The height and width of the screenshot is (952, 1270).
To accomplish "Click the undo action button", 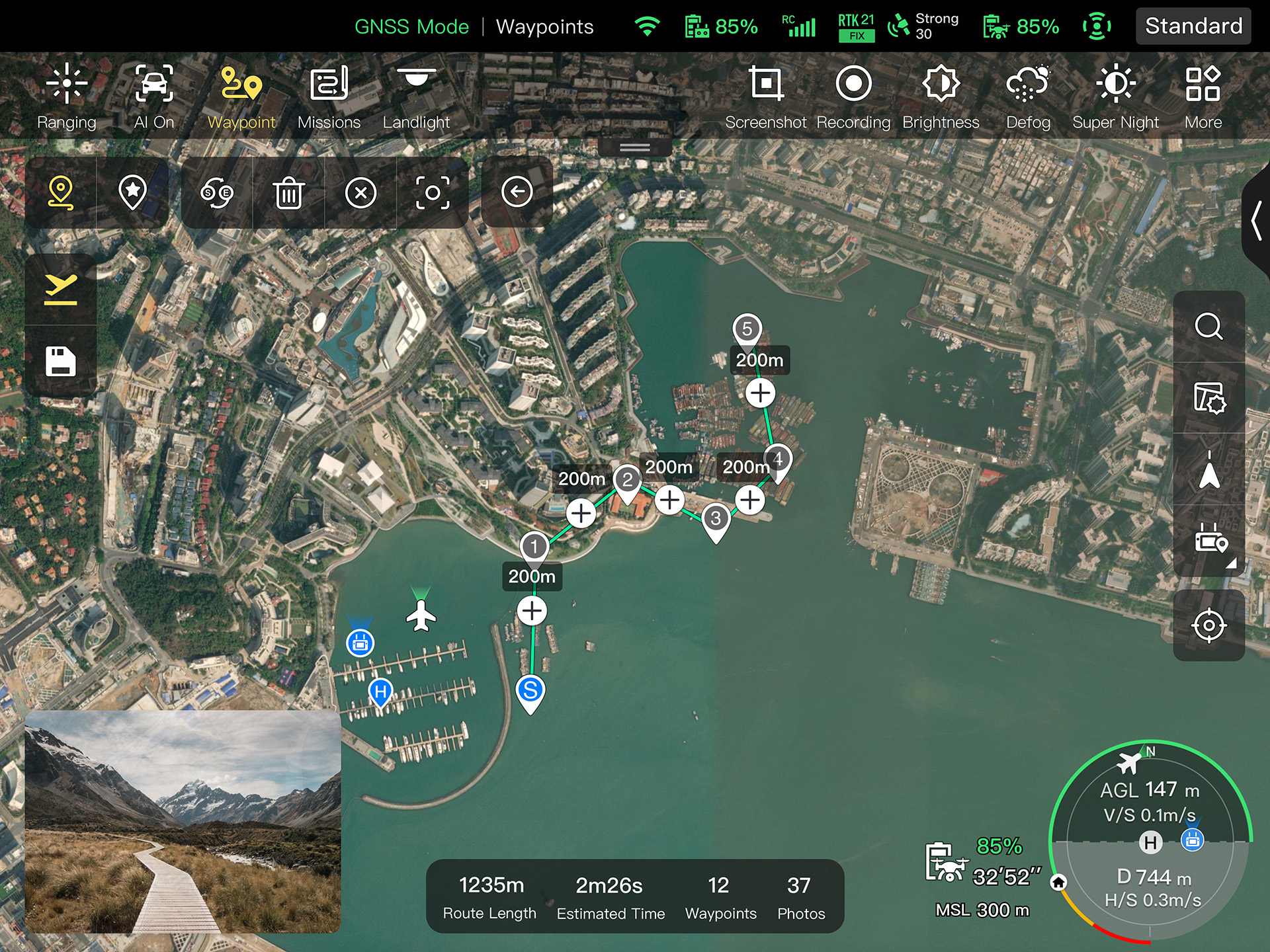I will 515,192.
